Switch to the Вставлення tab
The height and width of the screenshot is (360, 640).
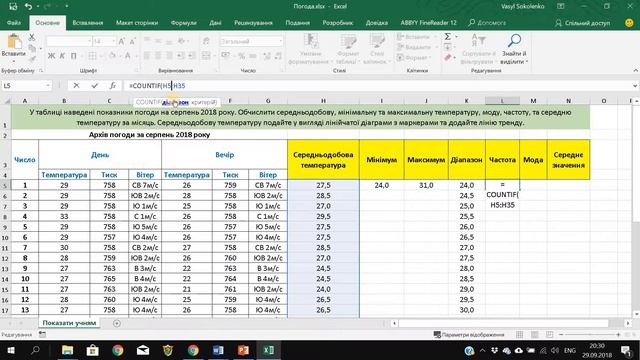point(88,23)
